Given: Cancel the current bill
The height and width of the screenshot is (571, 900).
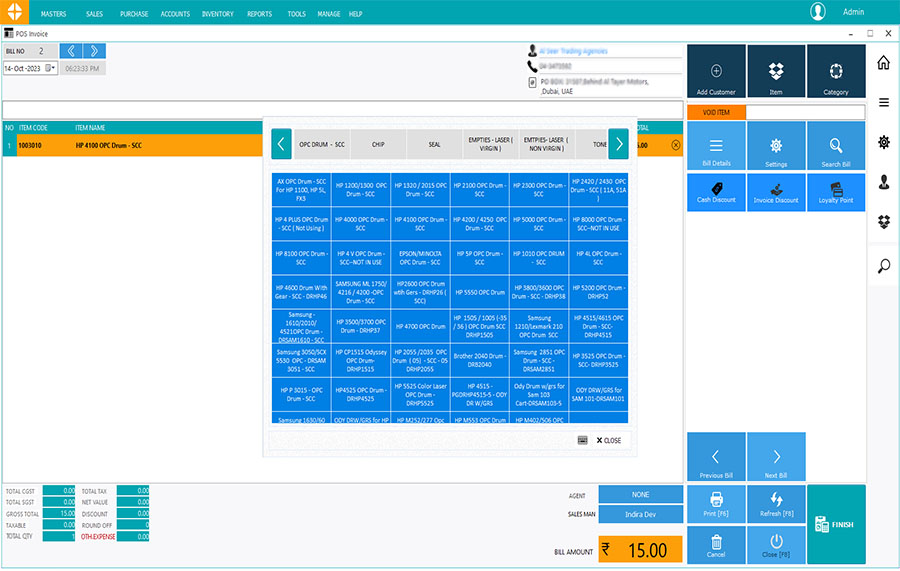Looking at the screenshot, I should point(716,545).
